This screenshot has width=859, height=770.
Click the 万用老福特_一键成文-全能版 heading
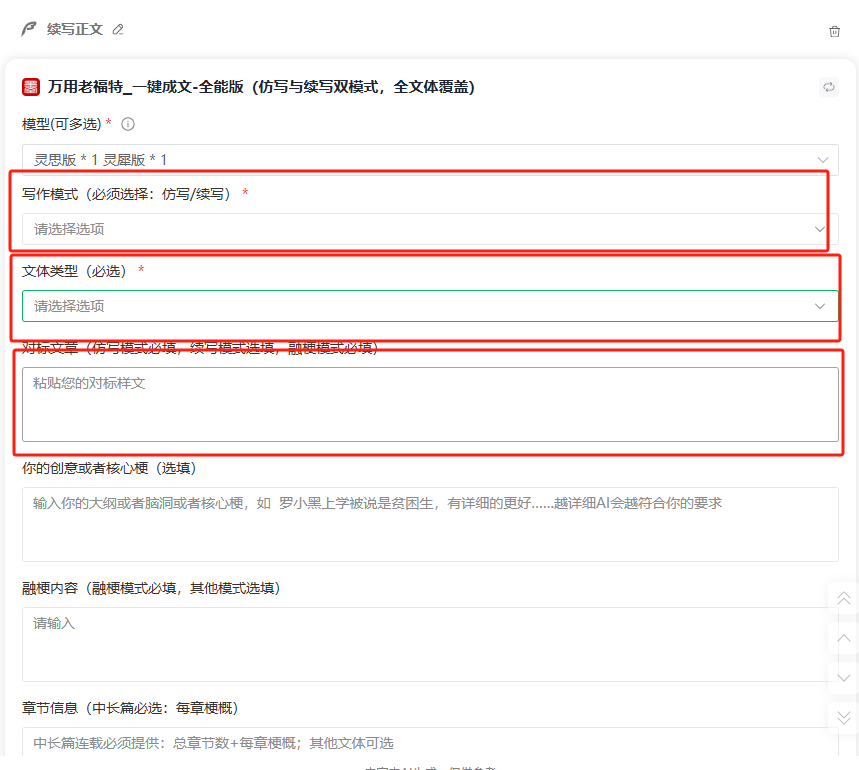[x=261, y=87]
